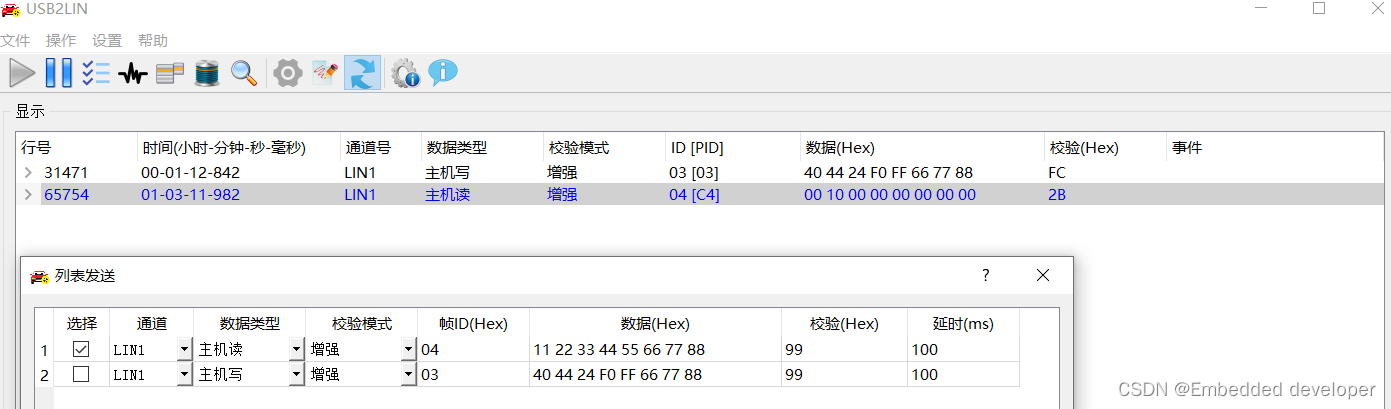
Task: Click the Start (play) toolbar icon
Action: (22, 73)
